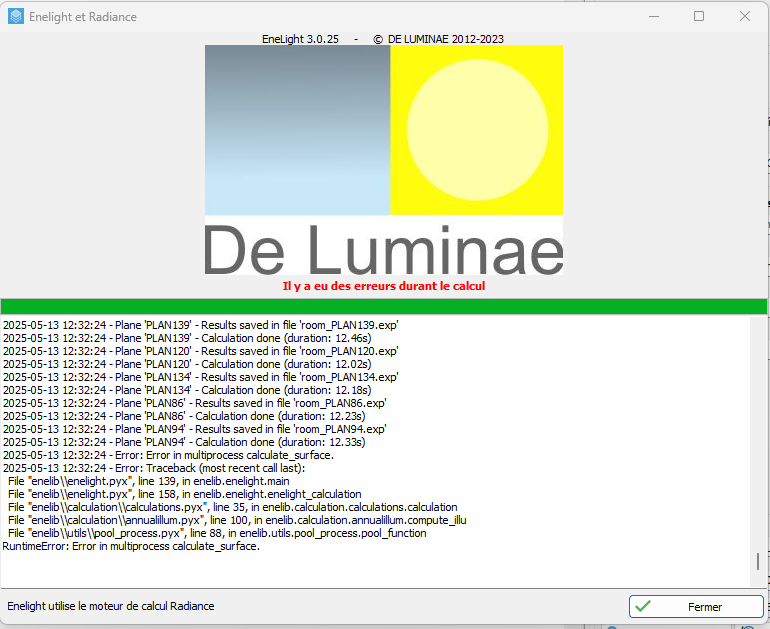Click the final 'RuntimeError: Error in multiprocess' line
The height and width of the screenshot is (629, 770).
[x=131, y=547]
